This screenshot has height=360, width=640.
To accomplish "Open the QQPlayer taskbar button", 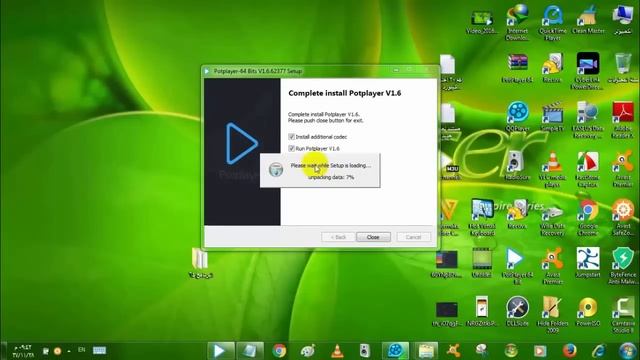I will pos(395,351).
